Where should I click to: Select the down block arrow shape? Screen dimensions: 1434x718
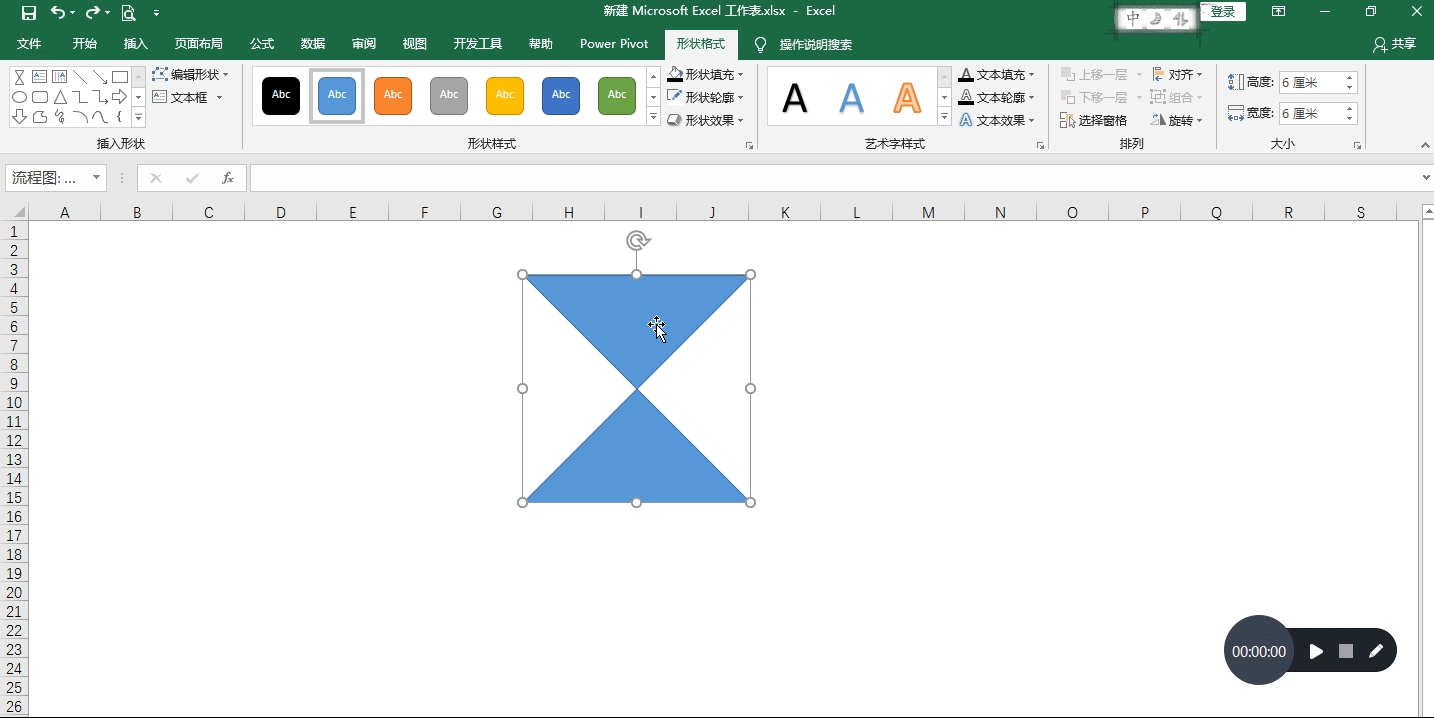click(x=19, y=117)
